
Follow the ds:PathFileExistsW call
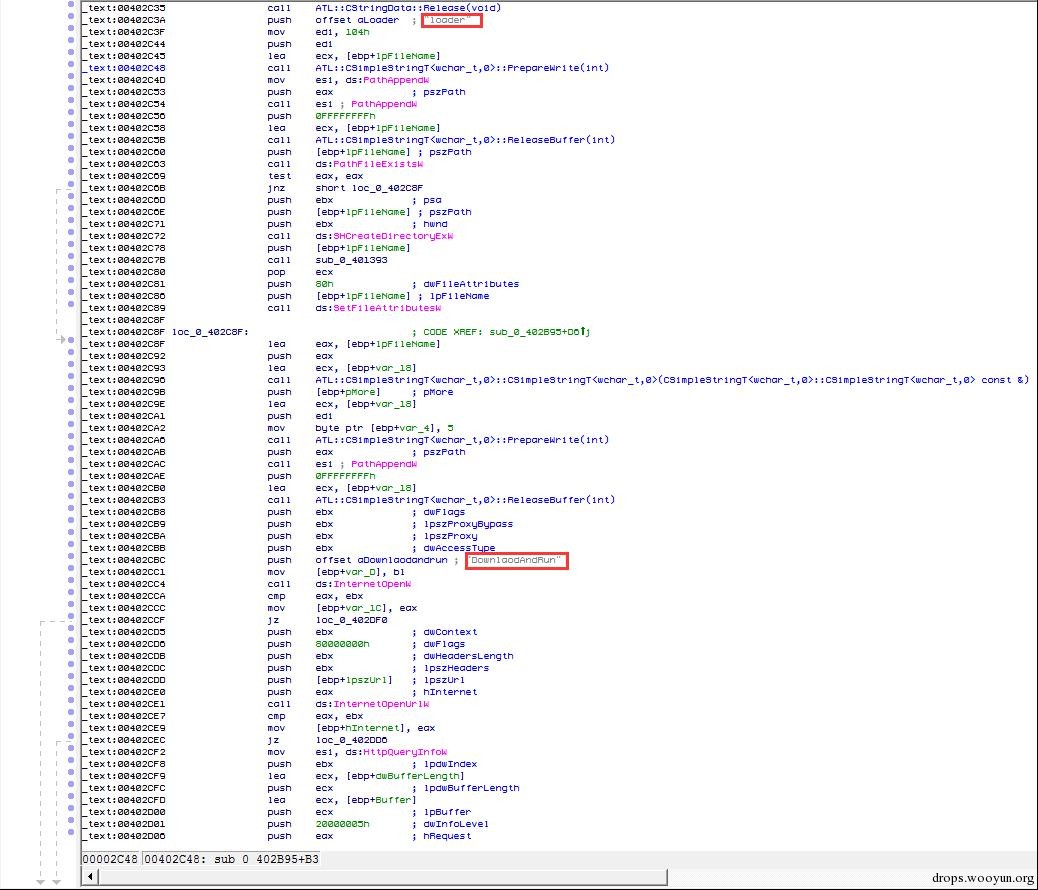click(x=369, y=164)
